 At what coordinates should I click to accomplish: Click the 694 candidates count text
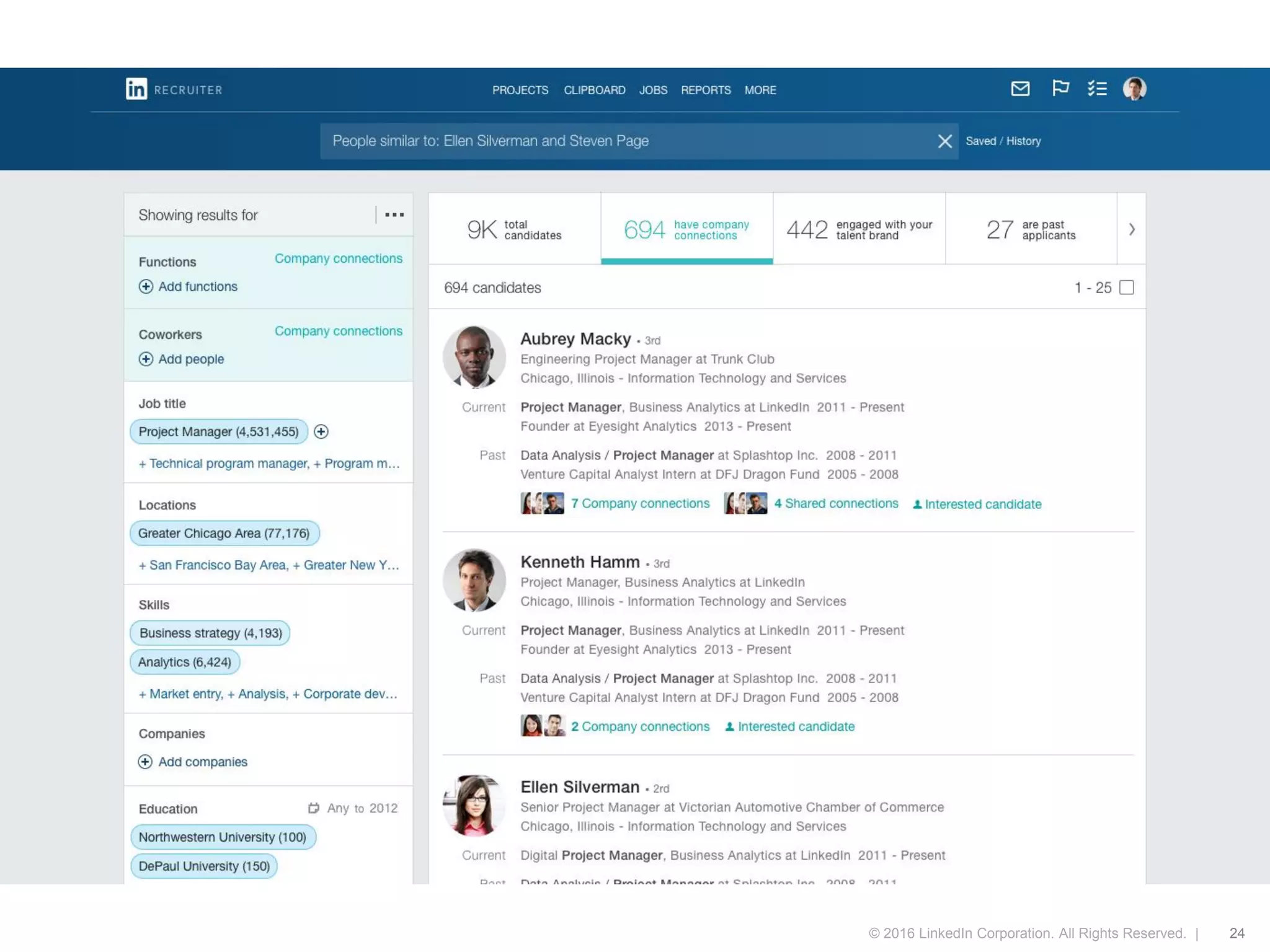[x=492, y=288]
